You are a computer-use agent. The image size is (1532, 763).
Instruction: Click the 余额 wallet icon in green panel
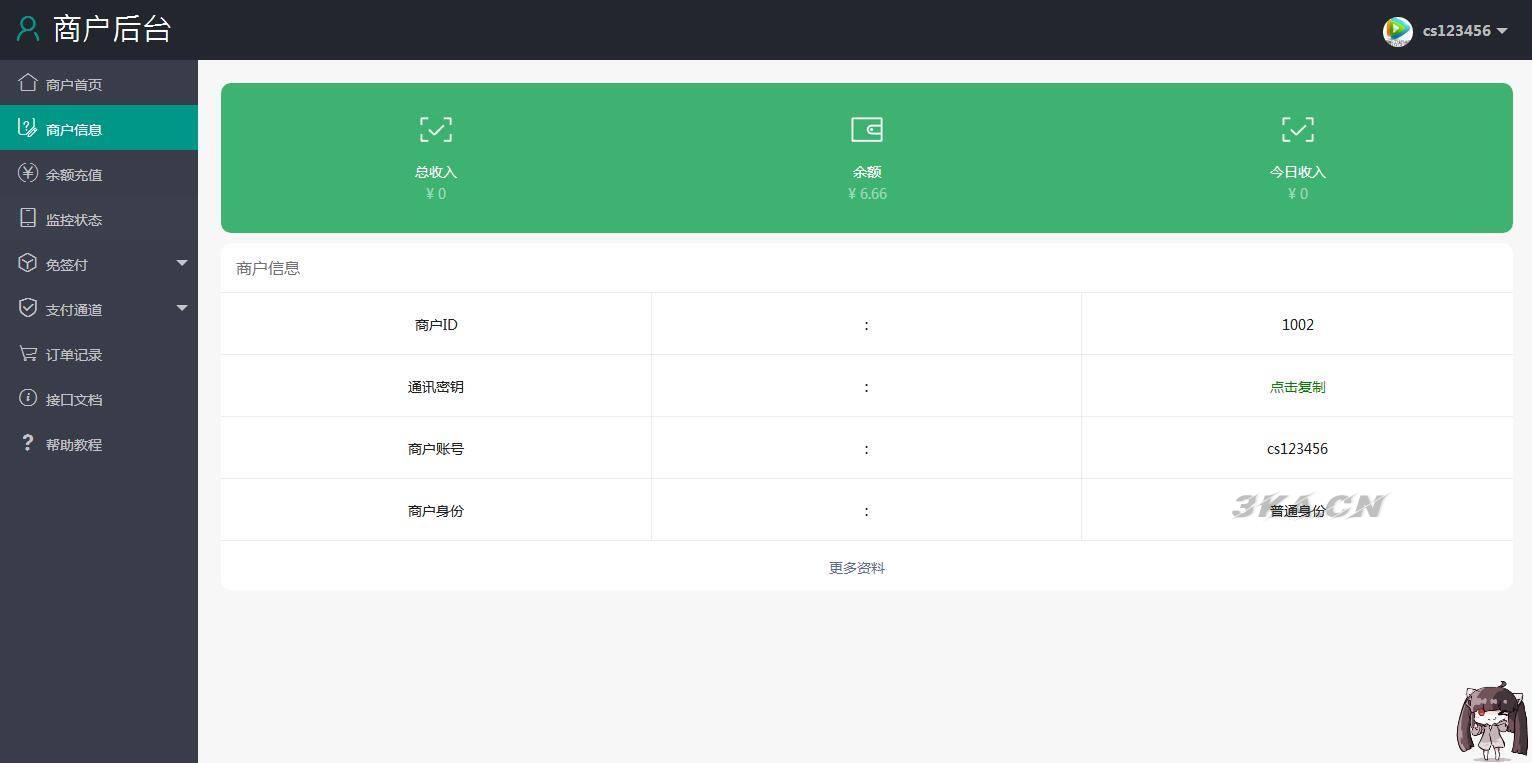click(866, 129)
